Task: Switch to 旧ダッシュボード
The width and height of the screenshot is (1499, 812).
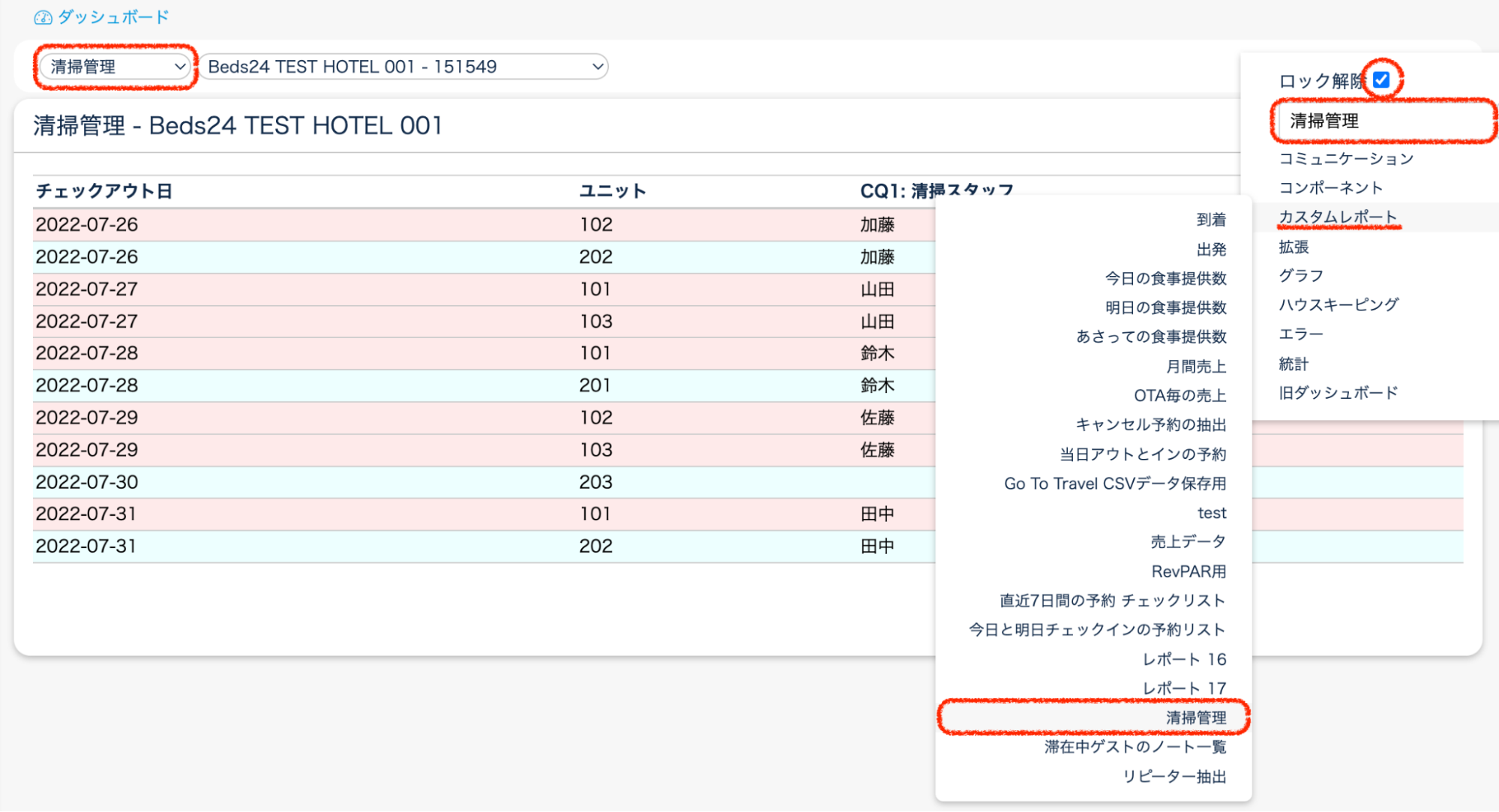Action: pos(1338,393)
